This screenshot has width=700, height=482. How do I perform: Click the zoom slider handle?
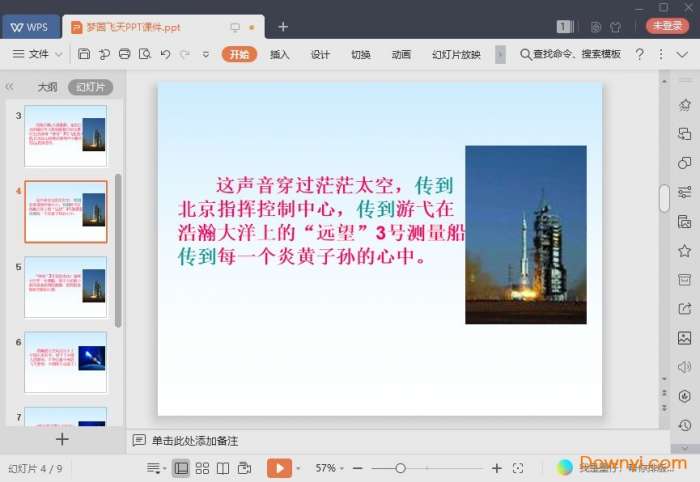tap(400, 468)
